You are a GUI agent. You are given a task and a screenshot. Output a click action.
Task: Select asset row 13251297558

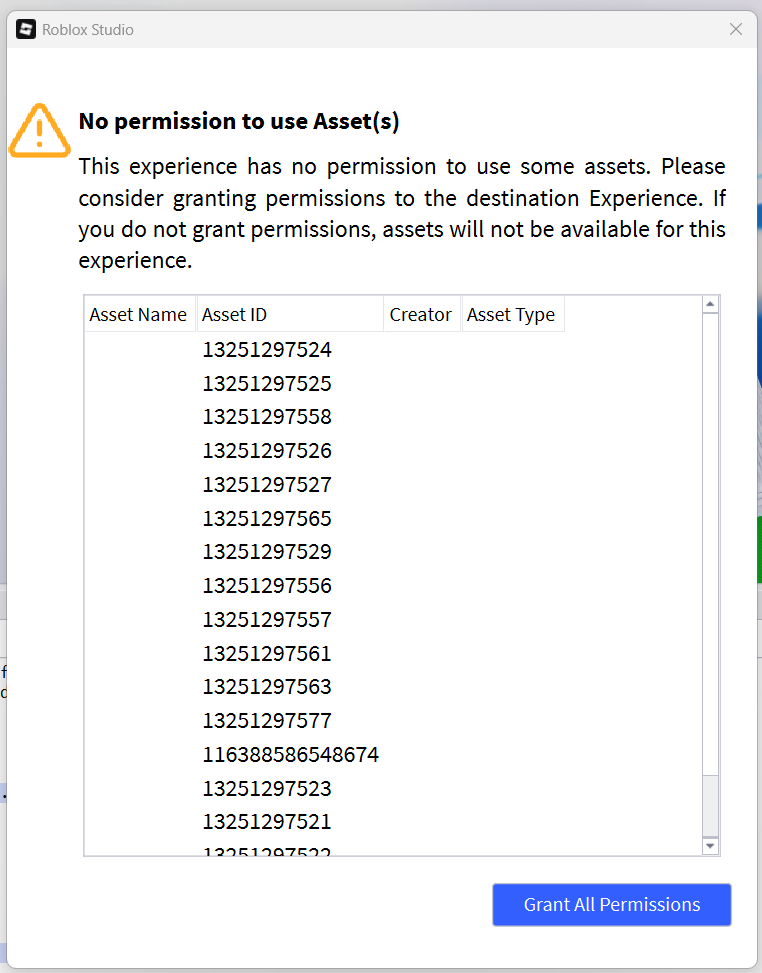tap(267, 417)
